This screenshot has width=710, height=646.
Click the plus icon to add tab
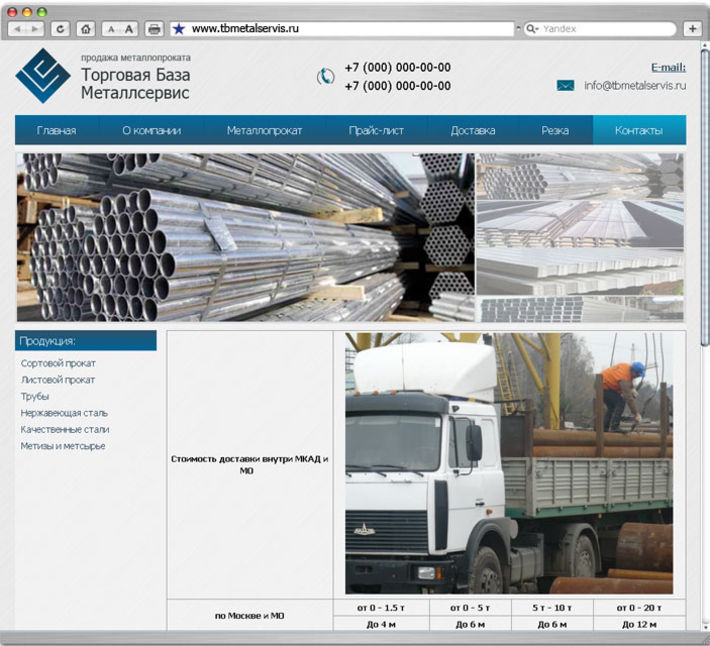coord(692,29)
